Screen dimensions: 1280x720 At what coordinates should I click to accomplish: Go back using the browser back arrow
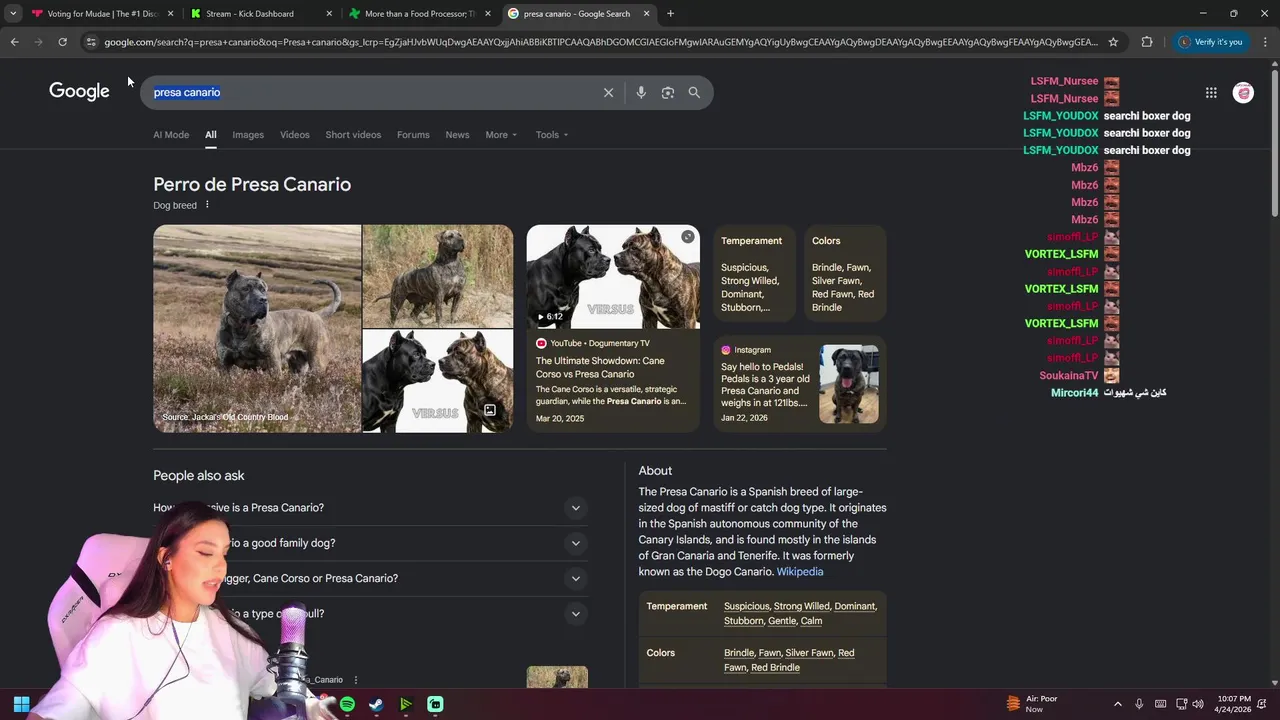tap(14, 42)
